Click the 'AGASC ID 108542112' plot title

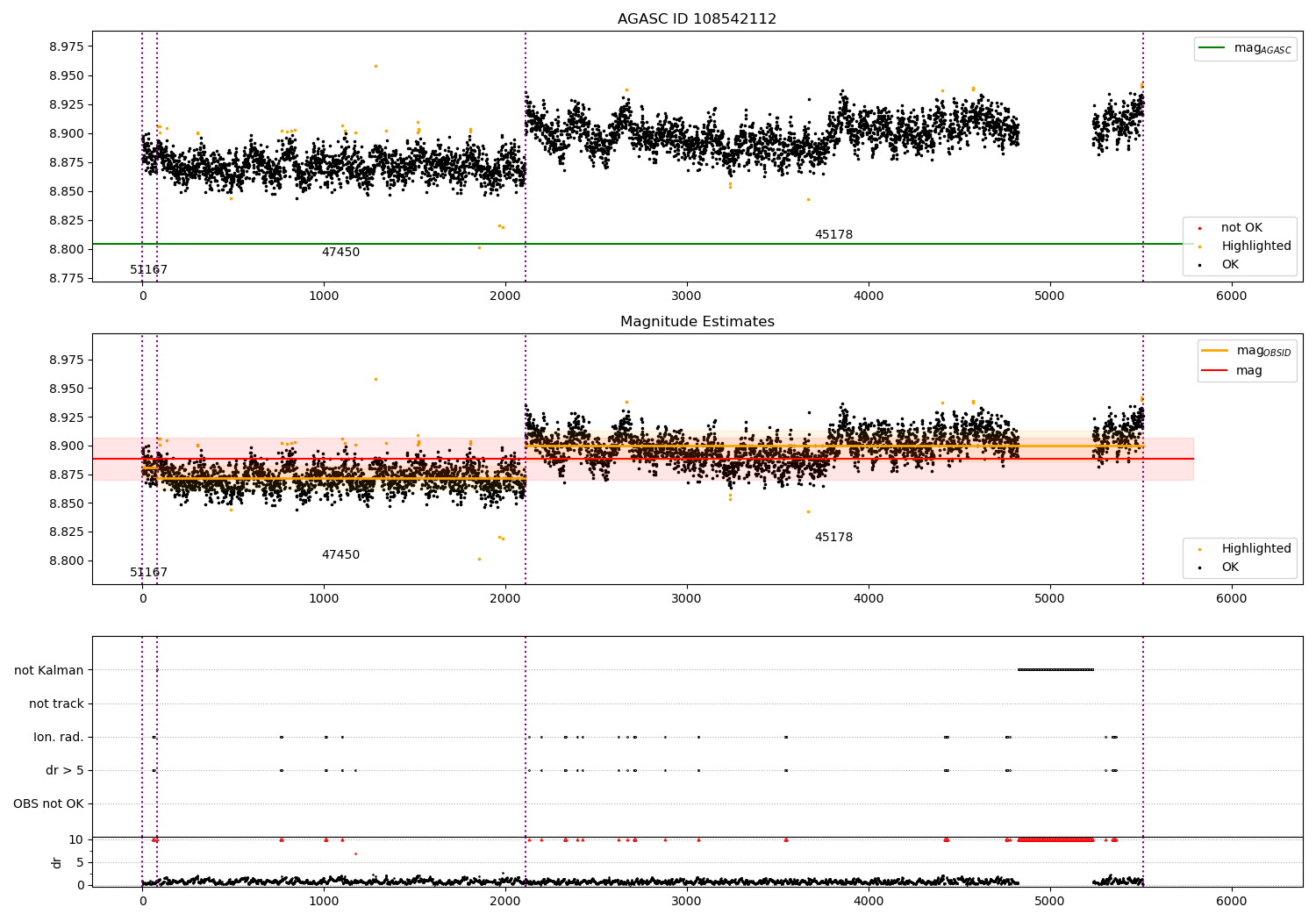click(x=697, y=19)
